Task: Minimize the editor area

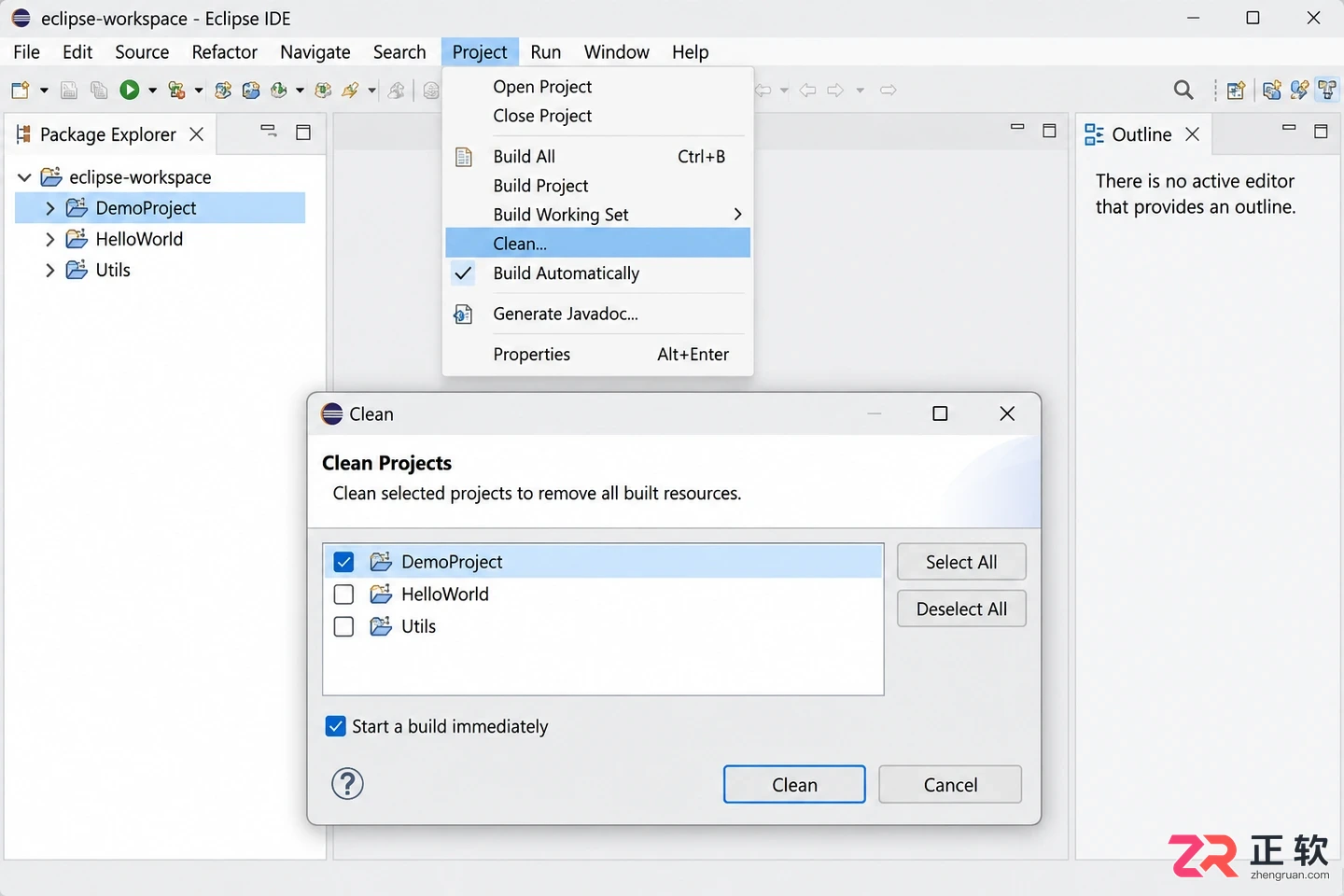Action: click(1017, 127)
